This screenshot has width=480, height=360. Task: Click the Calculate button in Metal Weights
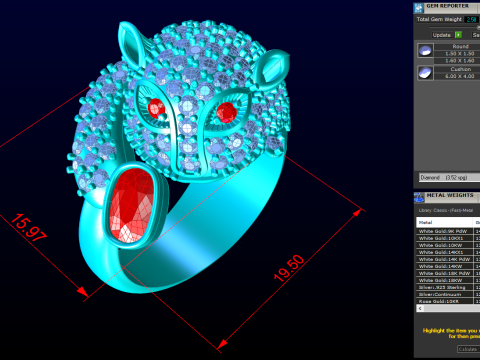click(468, 349)
